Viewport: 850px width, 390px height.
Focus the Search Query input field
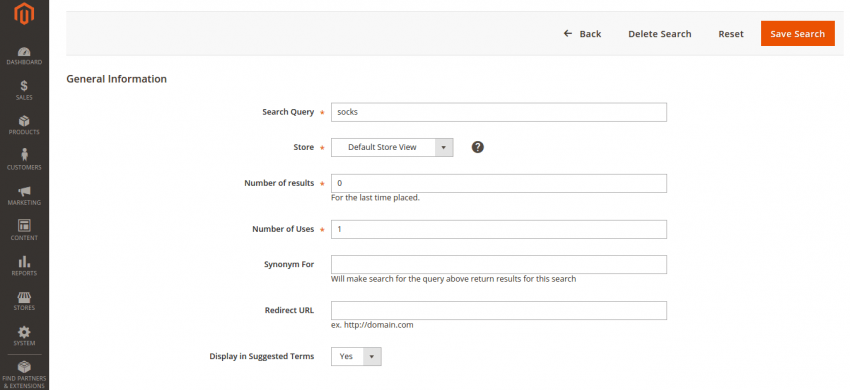coord(499,112)
